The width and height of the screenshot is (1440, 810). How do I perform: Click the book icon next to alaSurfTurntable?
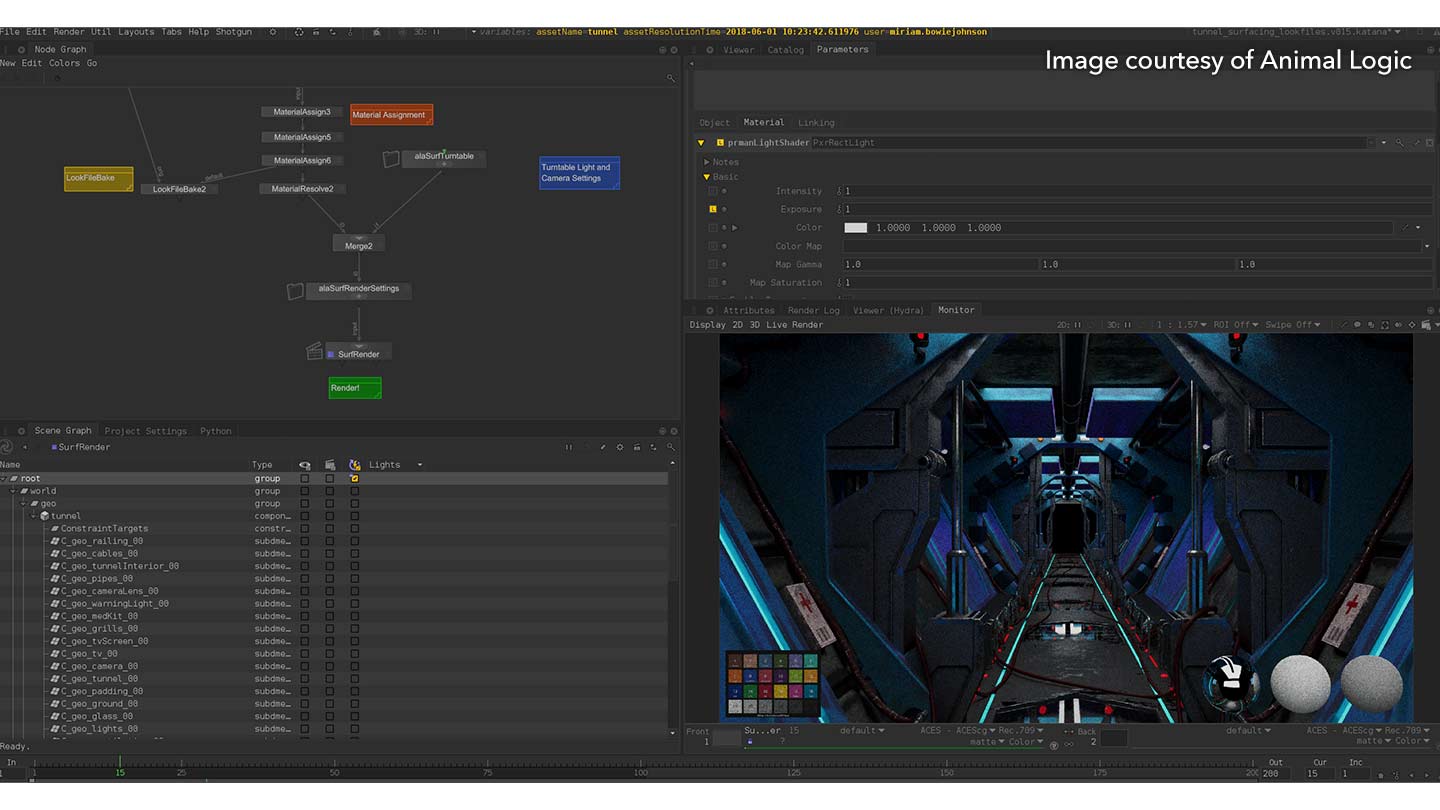click(x=392, y=158)
